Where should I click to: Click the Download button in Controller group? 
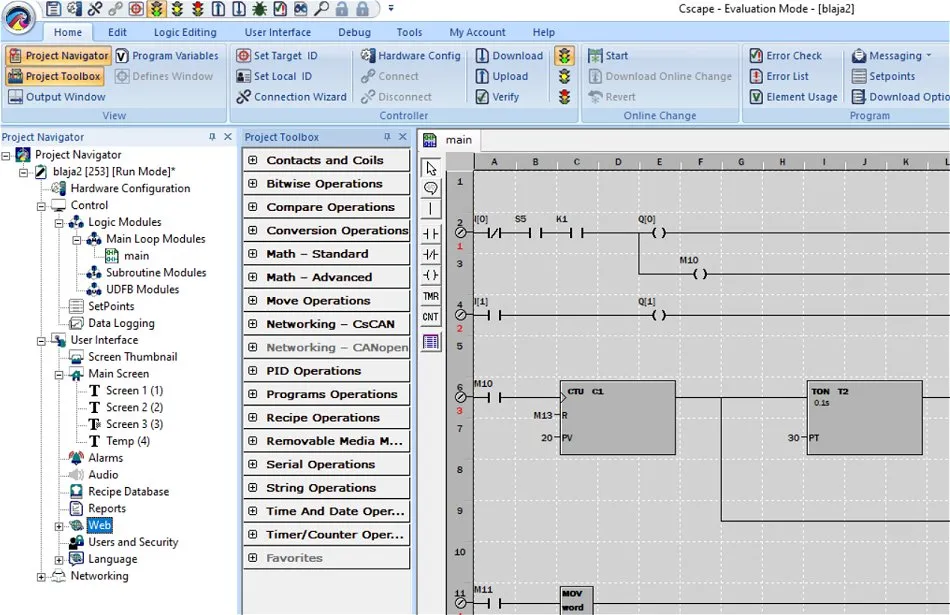509,56
